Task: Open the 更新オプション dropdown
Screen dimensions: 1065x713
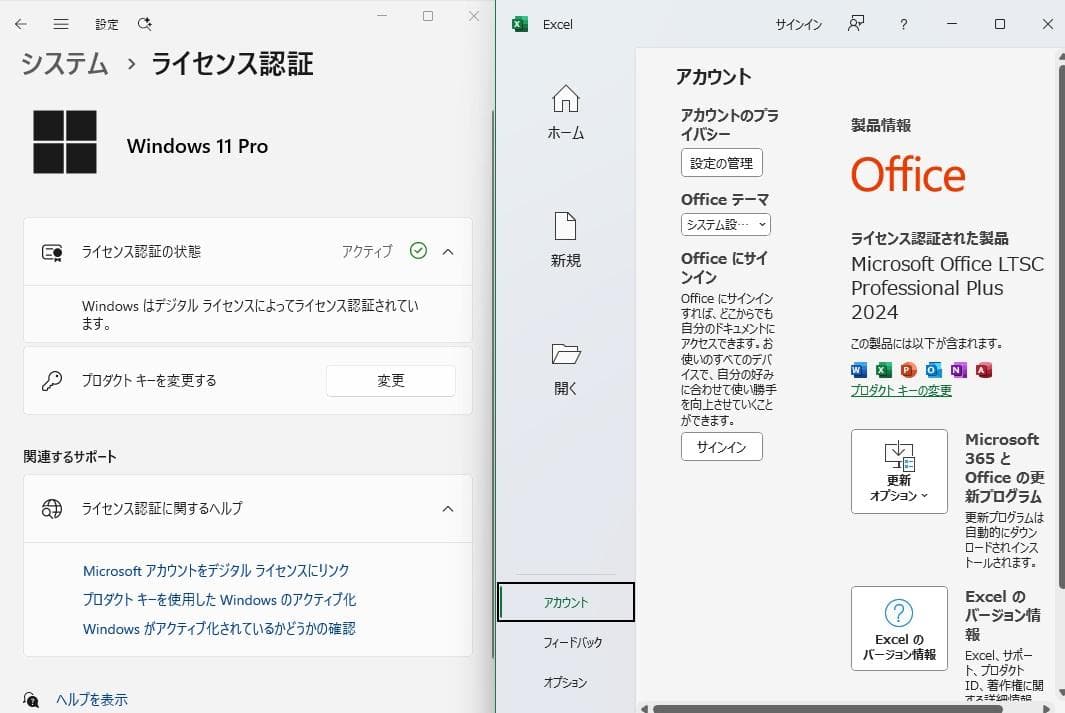Action: coord(898,470)
